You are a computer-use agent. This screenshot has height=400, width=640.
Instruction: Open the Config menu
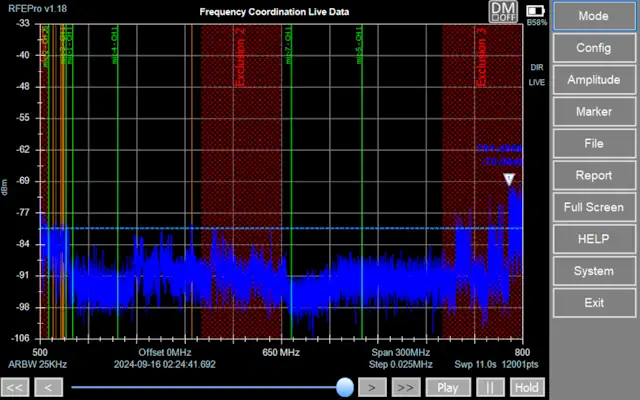pyautogui.click(x=594, y=48)
